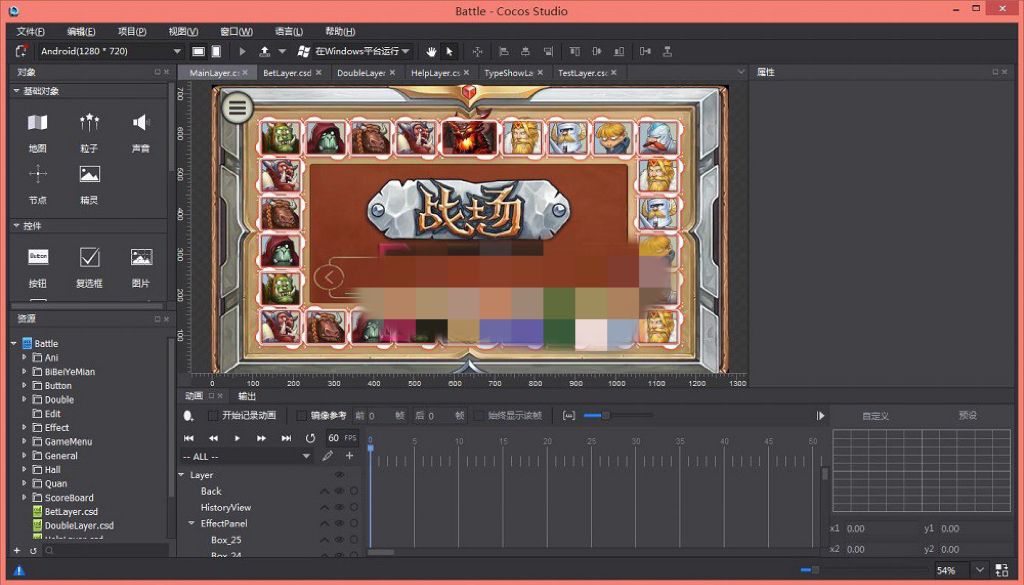Open the 项目(P) menu
Viewport: 1024px width, 585px height.
click(132, 31)
